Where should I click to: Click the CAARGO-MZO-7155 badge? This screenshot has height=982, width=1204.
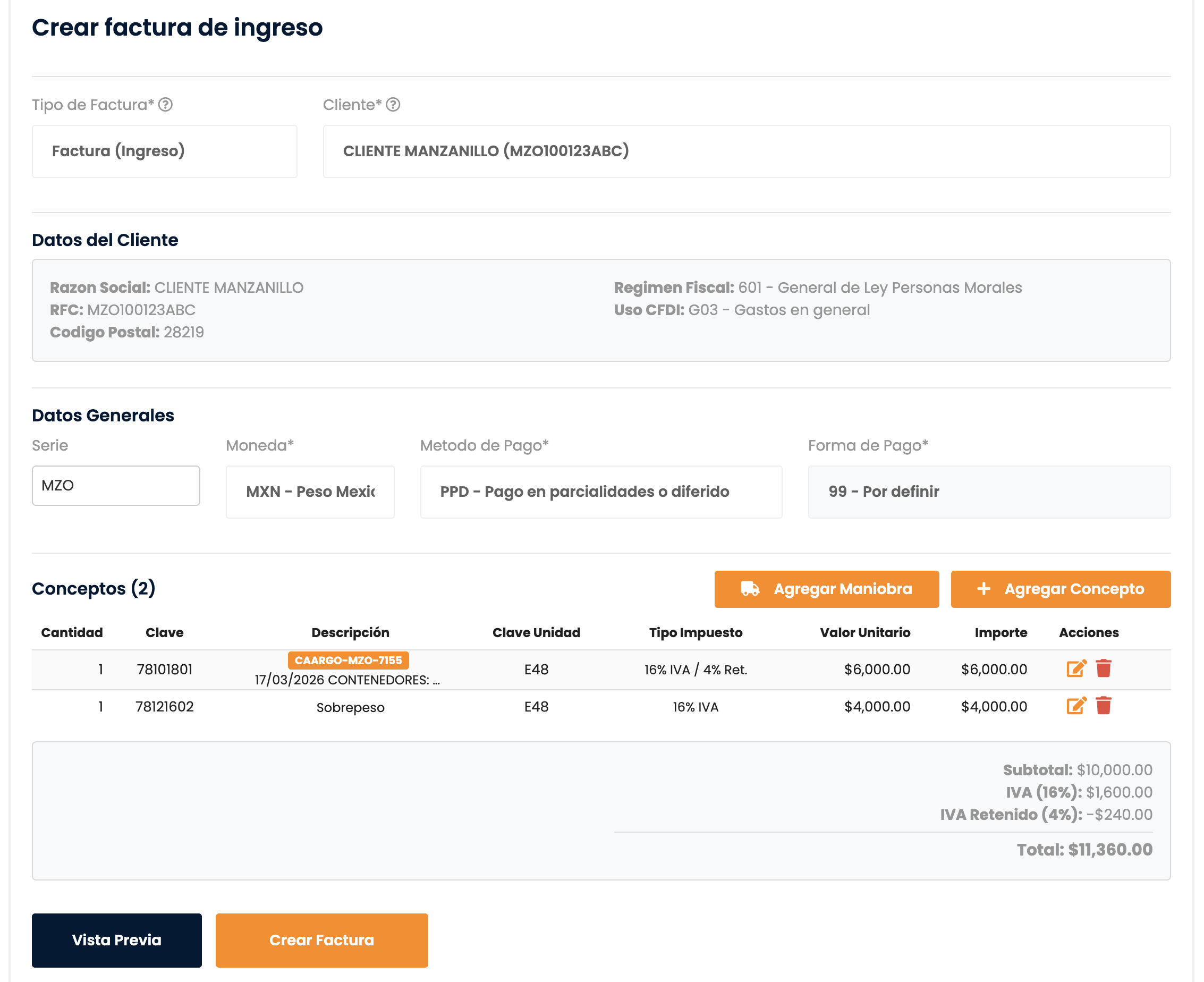click(x=348, y=660)
